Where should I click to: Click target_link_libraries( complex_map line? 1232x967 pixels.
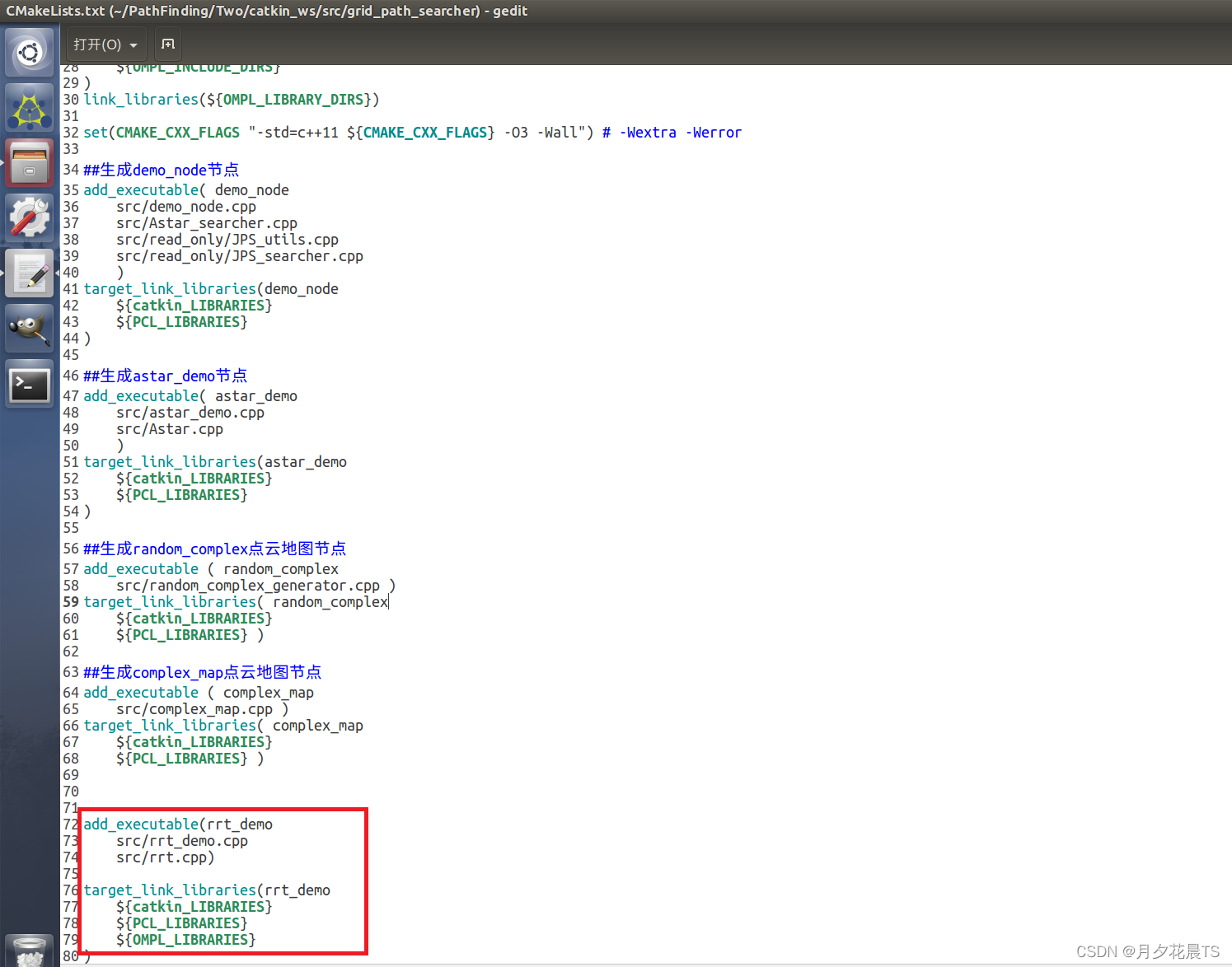[x=223, y=726]
